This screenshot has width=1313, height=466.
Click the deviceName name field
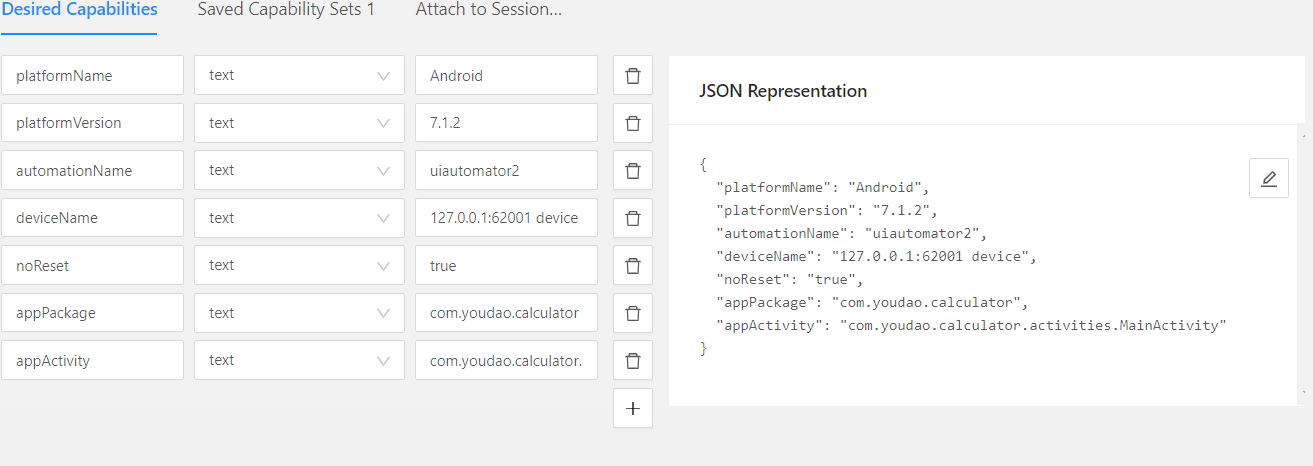(92, 218)
